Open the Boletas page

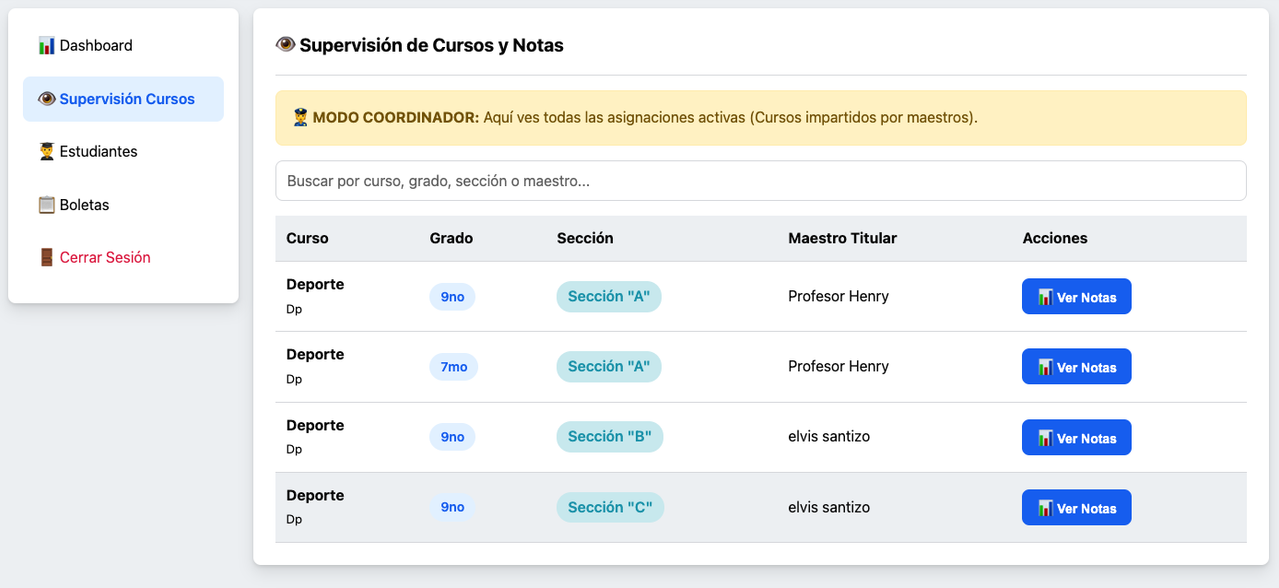(123, 205)
